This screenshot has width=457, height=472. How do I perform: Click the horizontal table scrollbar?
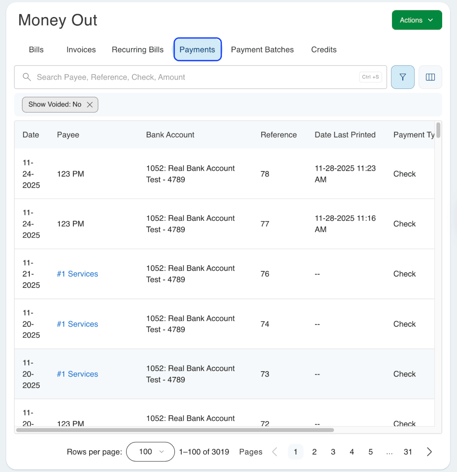(x=175, y=430)
